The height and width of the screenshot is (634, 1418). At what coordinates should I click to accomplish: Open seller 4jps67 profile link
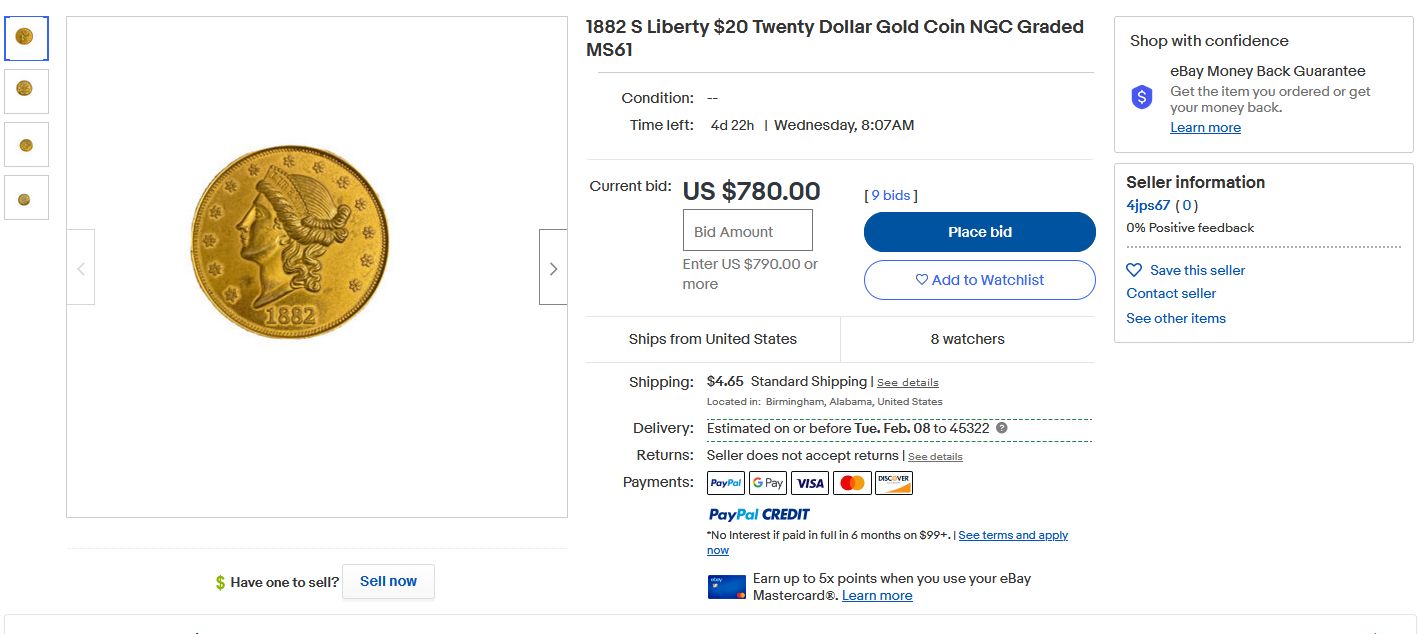(1148, 205)
